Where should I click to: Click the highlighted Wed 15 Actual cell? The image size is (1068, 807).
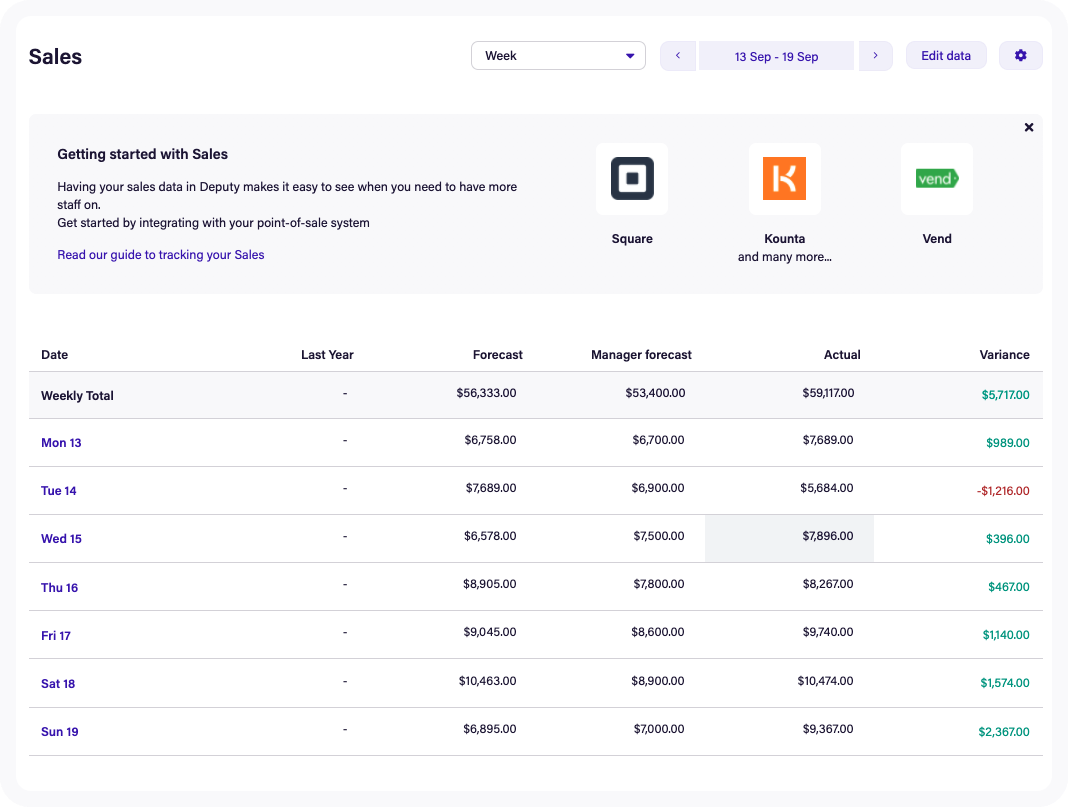point(789,538)
